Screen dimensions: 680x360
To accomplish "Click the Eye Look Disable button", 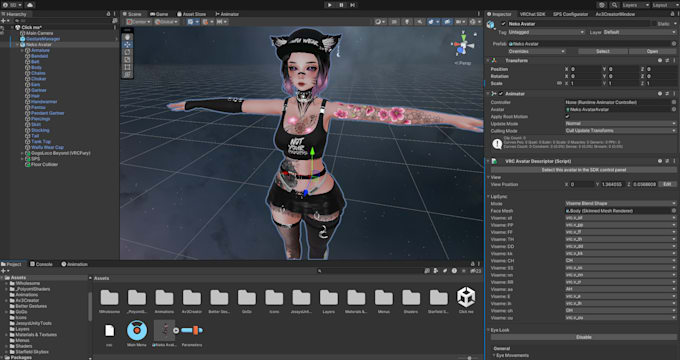I will point(584,337).
